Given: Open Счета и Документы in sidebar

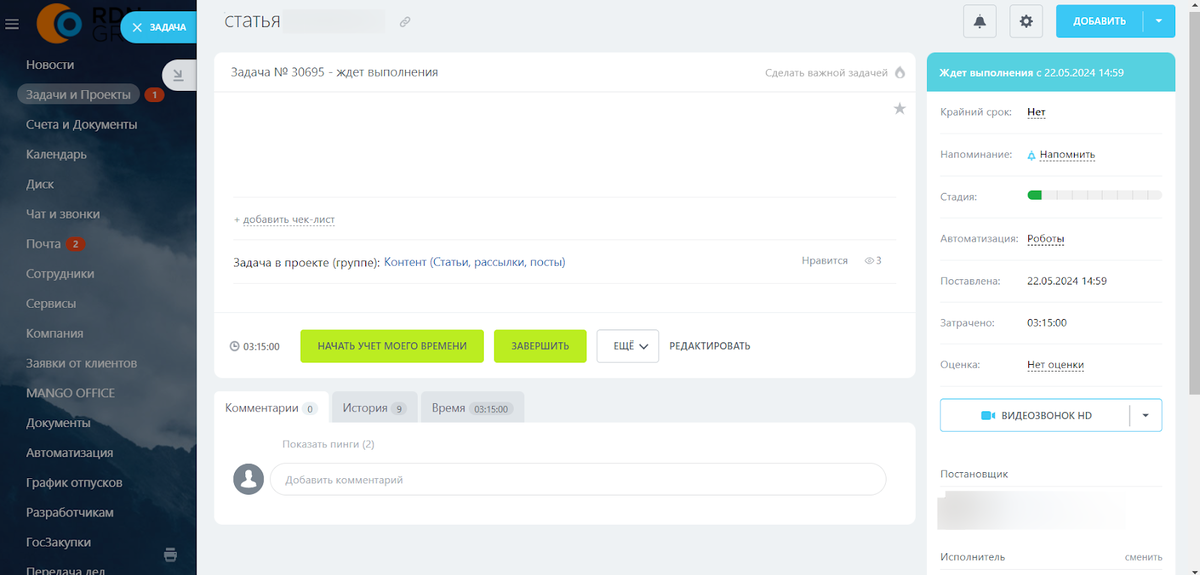Looking at the screenshot, I should (82, 125).
